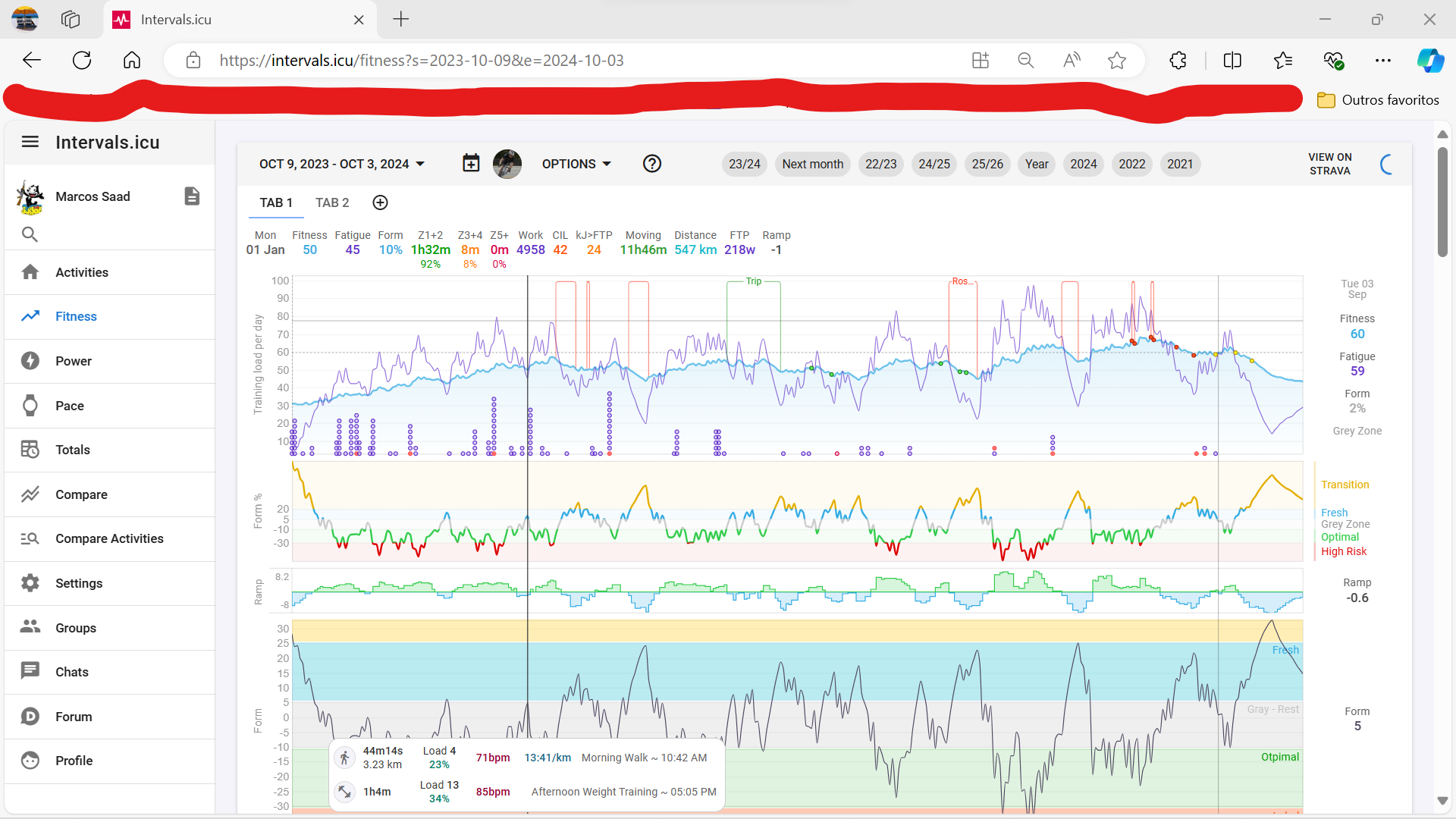
Task: Open the hamburger menu next to Intervals.icu
Action: tap(30, 142)
